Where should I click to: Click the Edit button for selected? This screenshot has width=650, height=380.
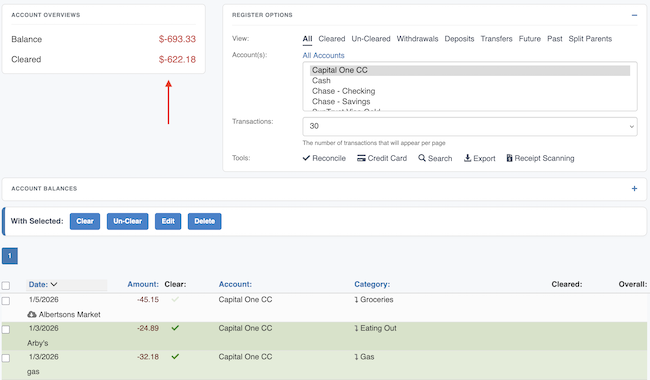click(x=168, y=221)
